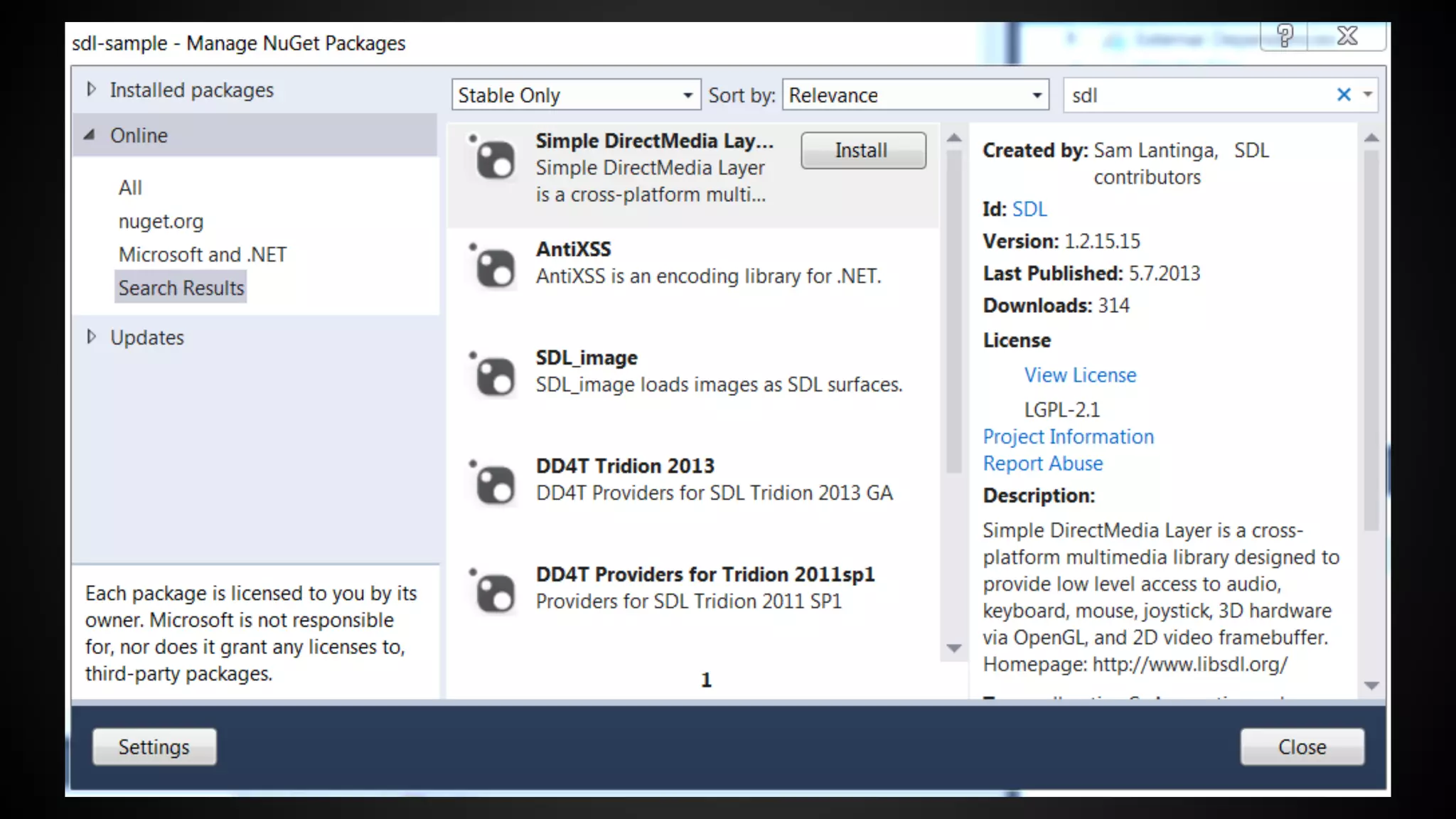
Task: Click the DD4T Tridion 2013 package icon
Action: (493, 484)
